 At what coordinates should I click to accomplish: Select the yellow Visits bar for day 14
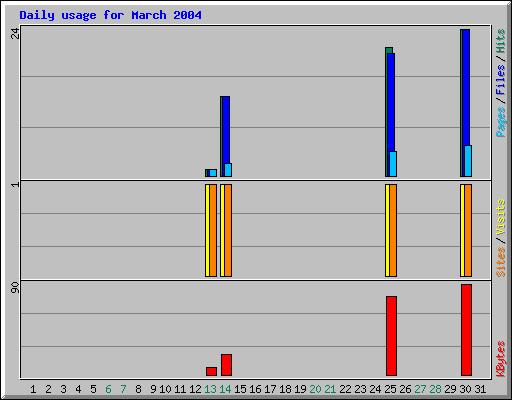click(222, 230)
